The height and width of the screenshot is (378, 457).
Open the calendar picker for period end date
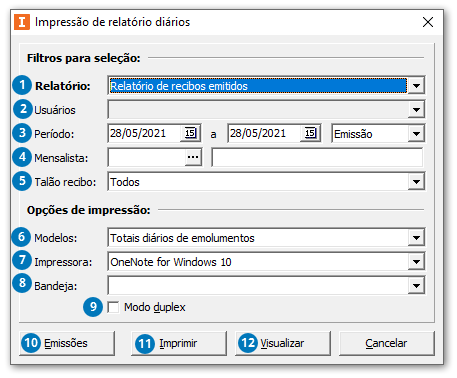(x=310, y=133)
